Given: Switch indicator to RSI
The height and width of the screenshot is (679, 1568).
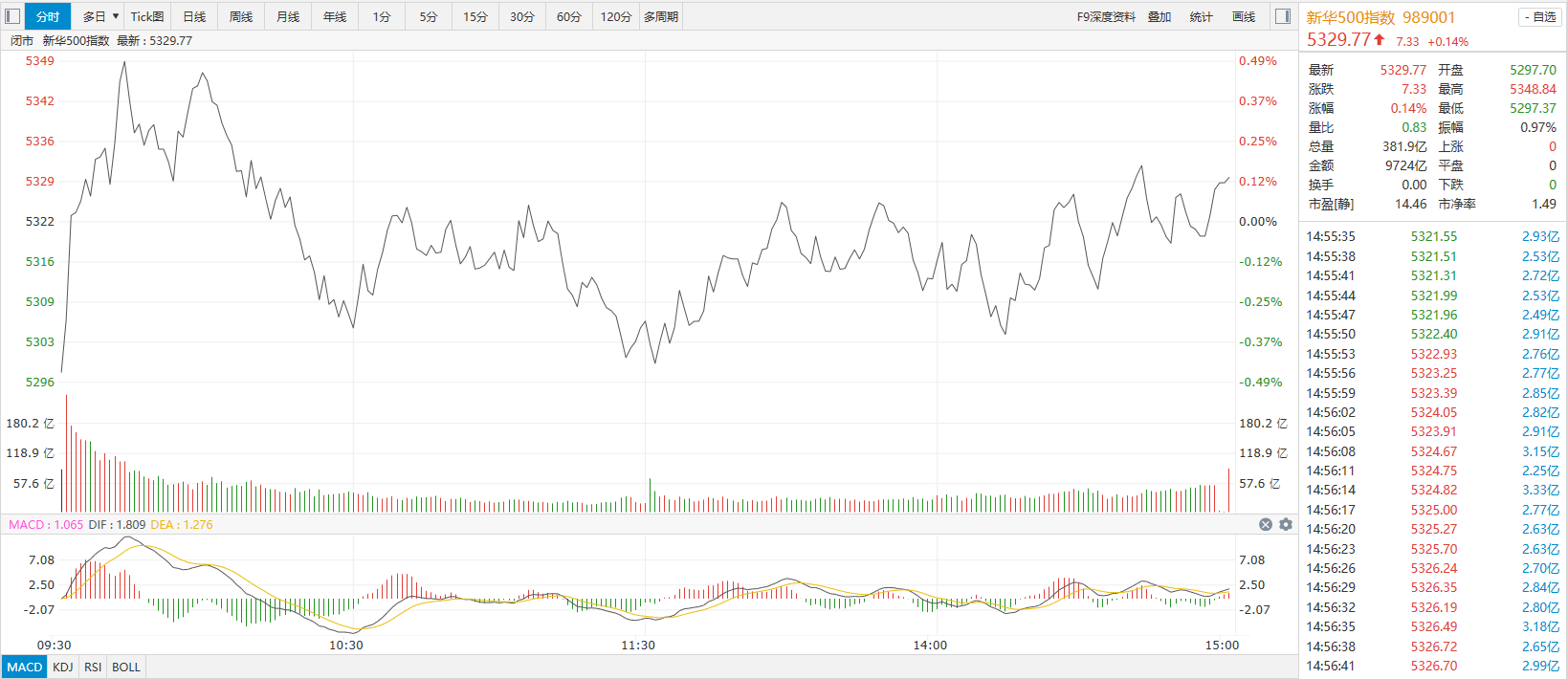Looking at the screenshot, I should pyautogui.click(x=93, y=667).
